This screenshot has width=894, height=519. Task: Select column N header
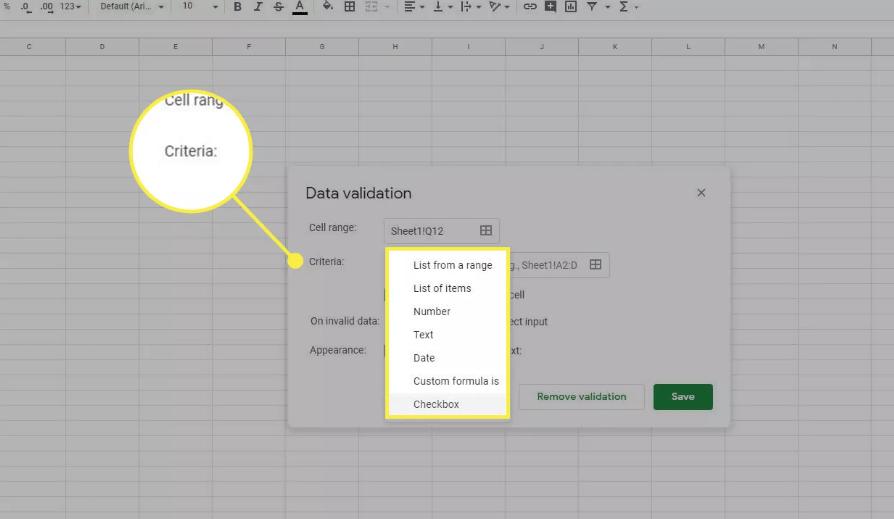click(835, 47)
